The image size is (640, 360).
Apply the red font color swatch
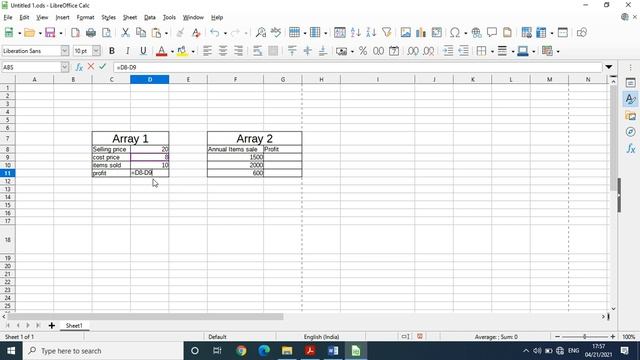click(162, 51)
